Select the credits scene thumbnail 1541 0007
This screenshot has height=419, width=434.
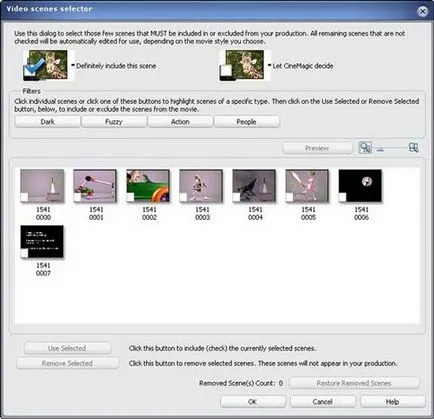[x=42, y=241]
